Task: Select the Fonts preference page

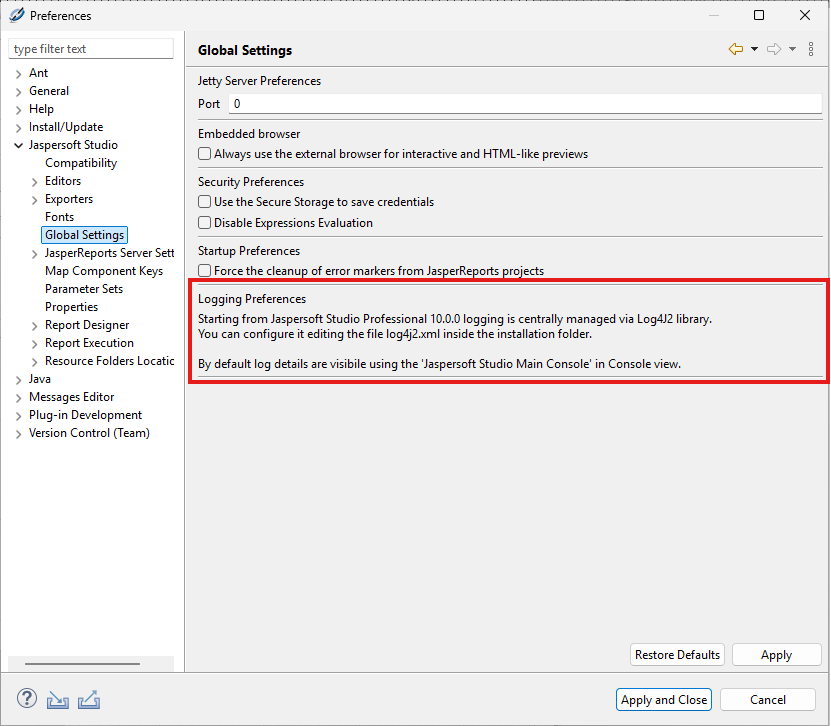Action: click(59, 217)
